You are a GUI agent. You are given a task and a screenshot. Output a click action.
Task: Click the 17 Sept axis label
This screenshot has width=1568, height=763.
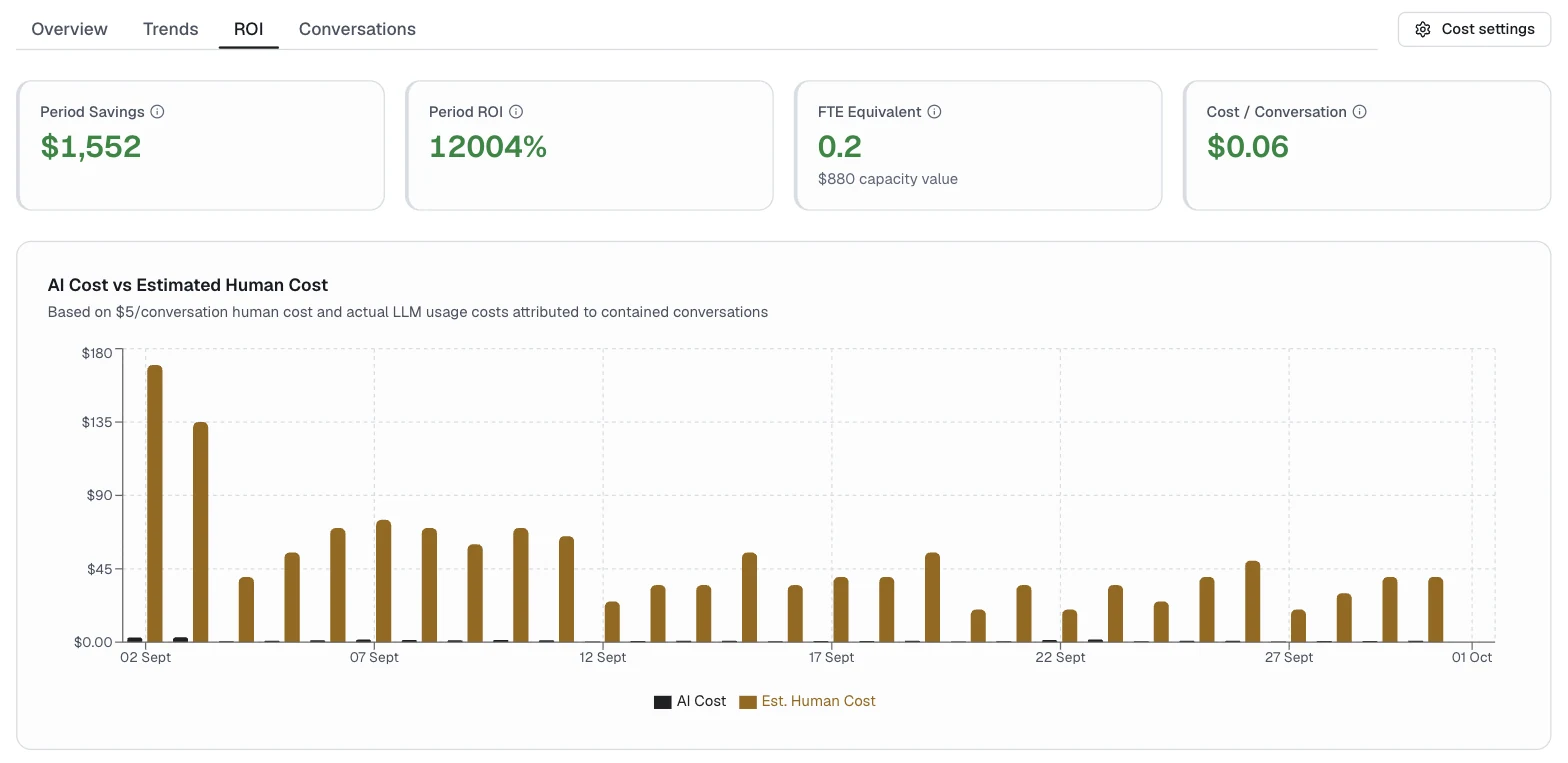(x=832, y=657)
